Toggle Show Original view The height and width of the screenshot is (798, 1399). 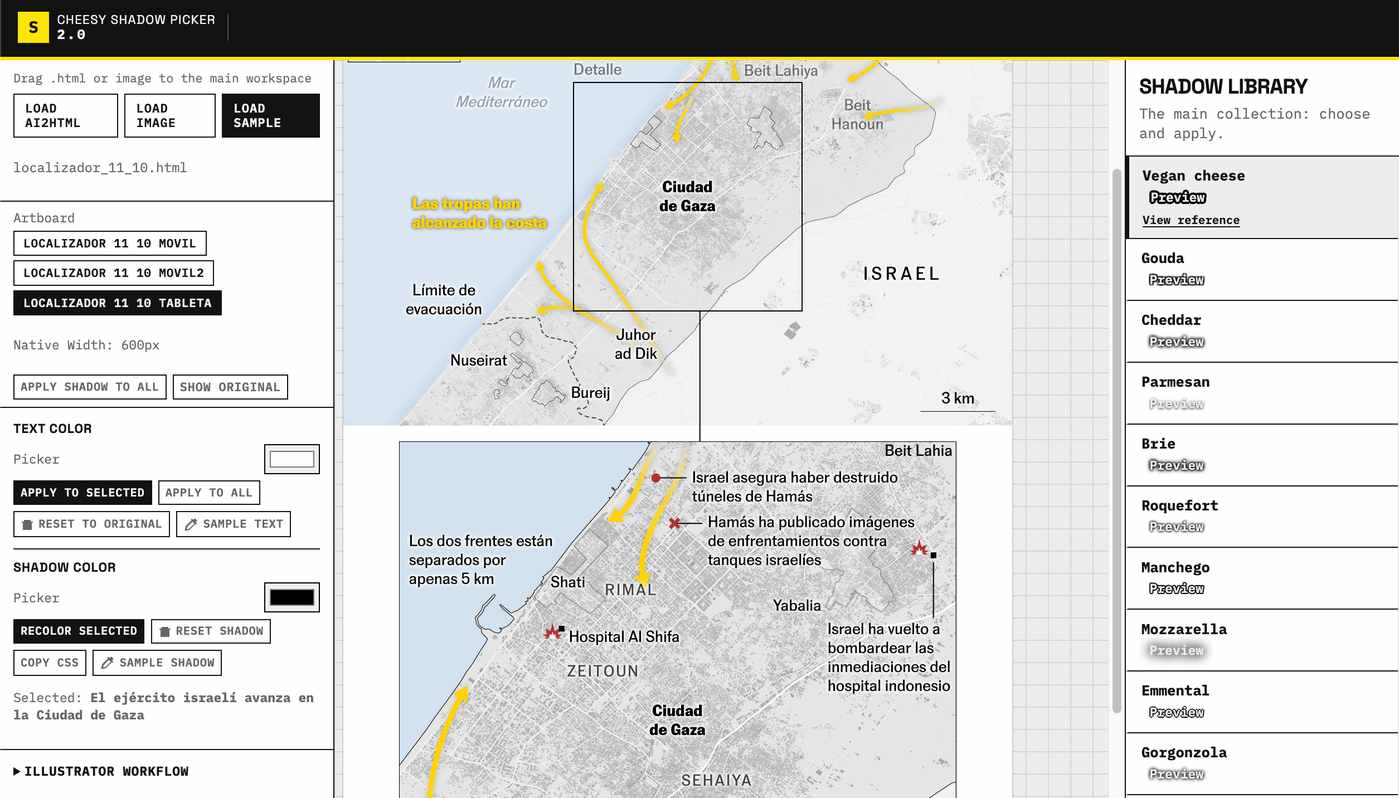230,387
